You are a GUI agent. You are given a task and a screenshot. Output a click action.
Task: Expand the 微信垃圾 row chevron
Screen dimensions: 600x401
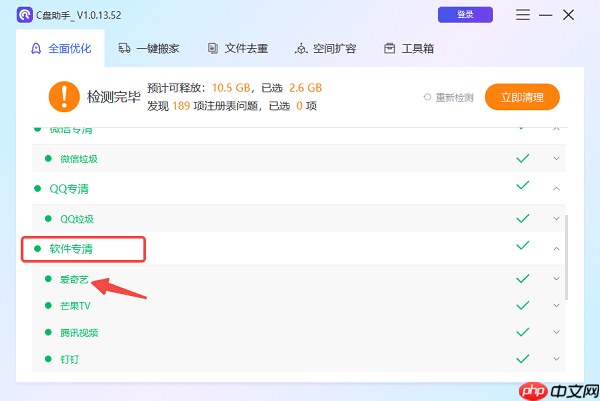point(556,158)
